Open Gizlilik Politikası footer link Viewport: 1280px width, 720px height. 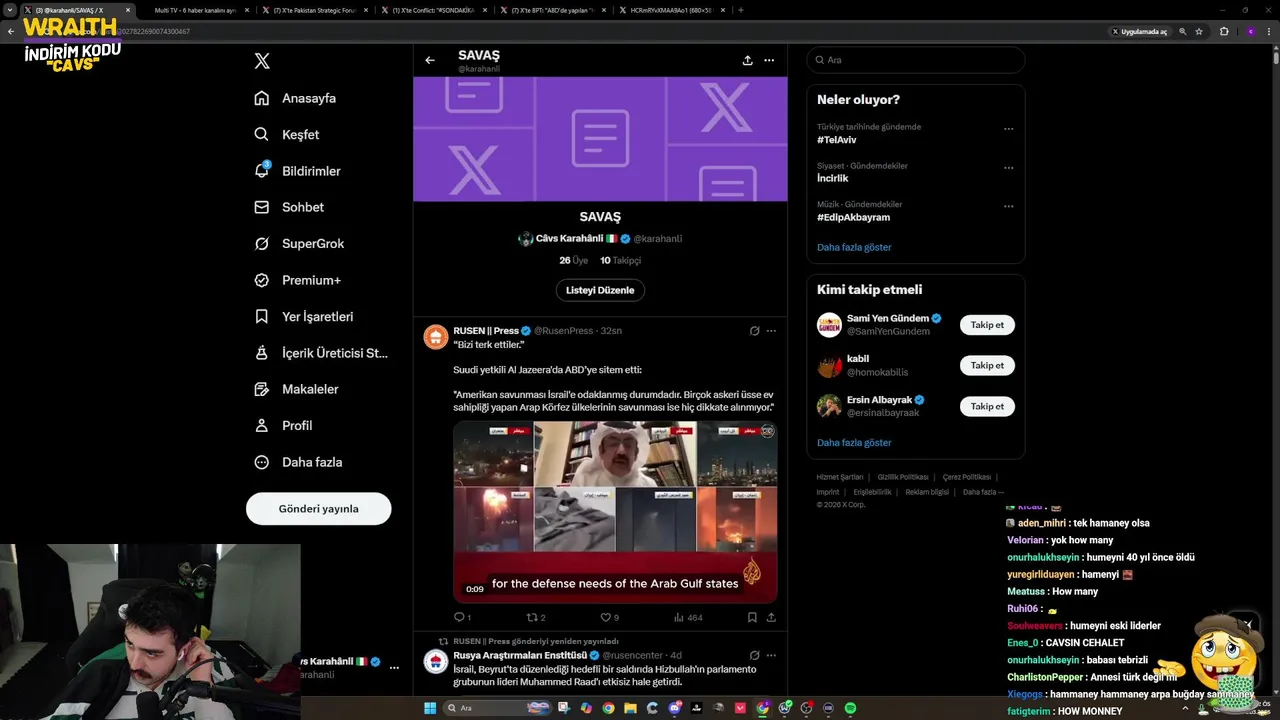[903, 477]
